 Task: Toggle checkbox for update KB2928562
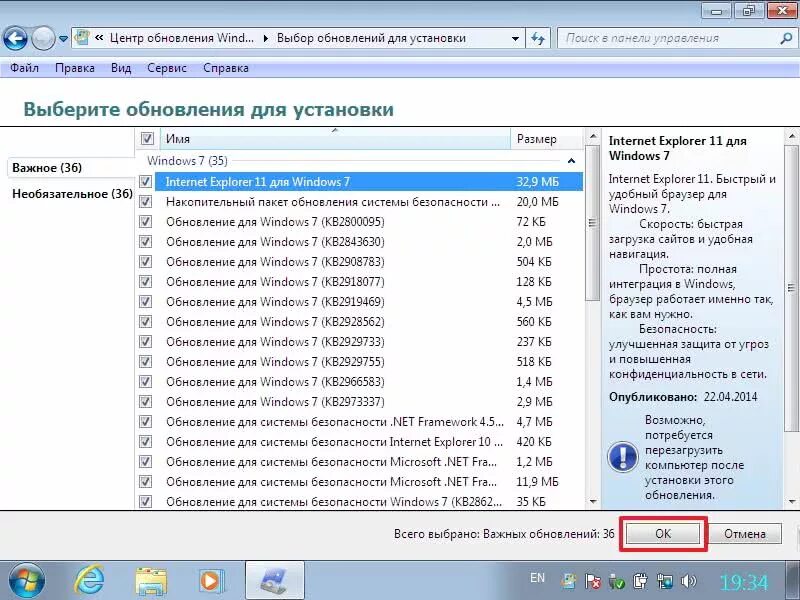point(146,321)
